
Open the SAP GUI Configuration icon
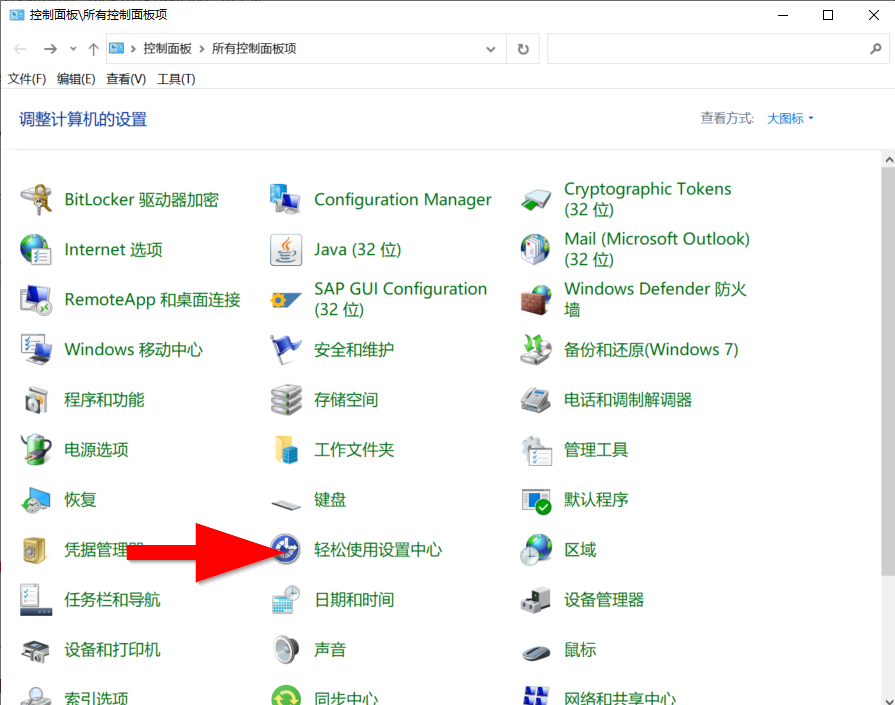click(285, 300)
